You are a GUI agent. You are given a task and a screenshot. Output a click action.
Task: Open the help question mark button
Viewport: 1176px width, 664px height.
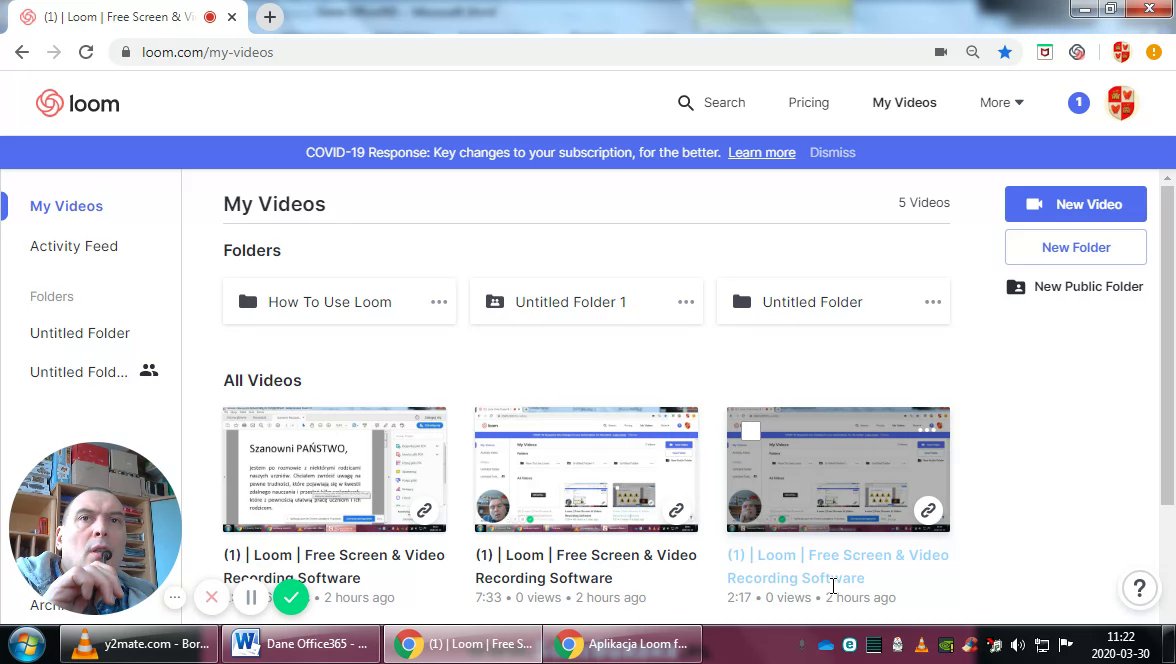(x=1139, y=588)
